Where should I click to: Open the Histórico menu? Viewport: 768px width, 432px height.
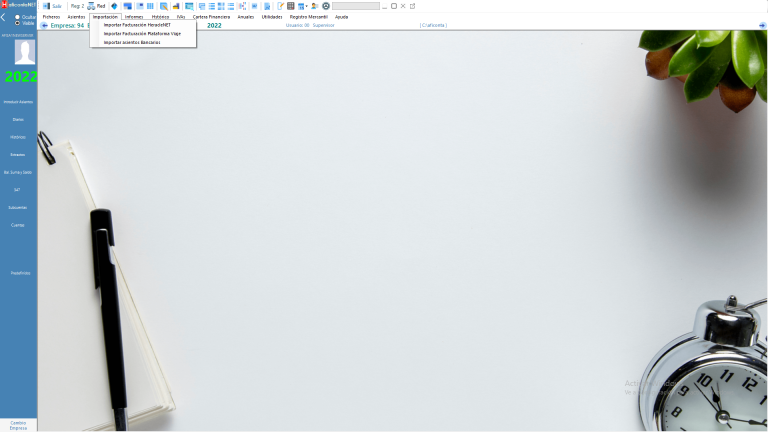click(160, 17)
